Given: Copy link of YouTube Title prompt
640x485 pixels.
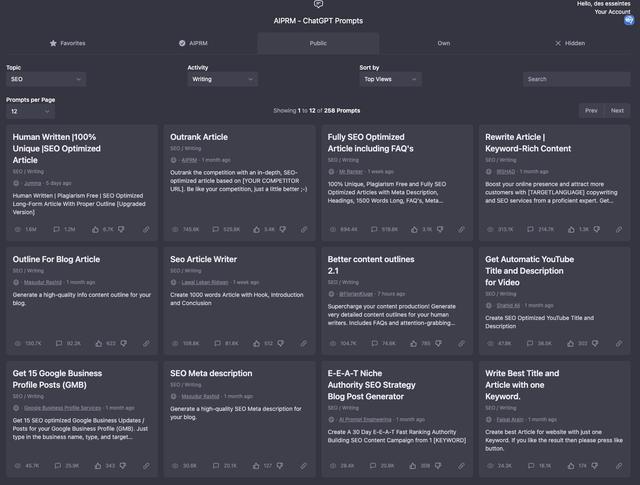Looking at the screenshot, I should [619, 343].
